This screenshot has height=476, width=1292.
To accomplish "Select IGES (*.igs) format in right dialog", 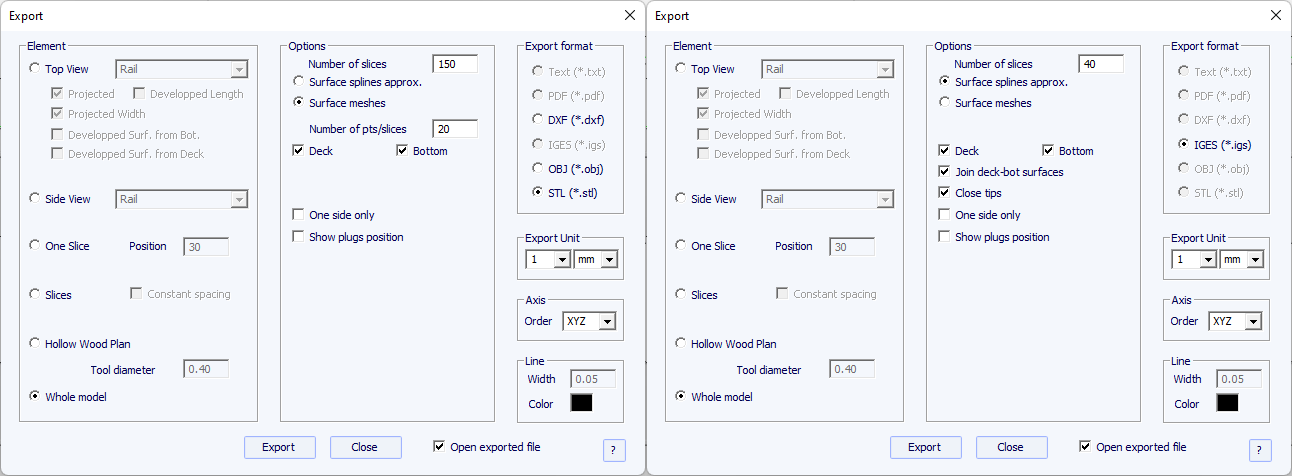I will pyautogui.click(x=1186, y=144).
